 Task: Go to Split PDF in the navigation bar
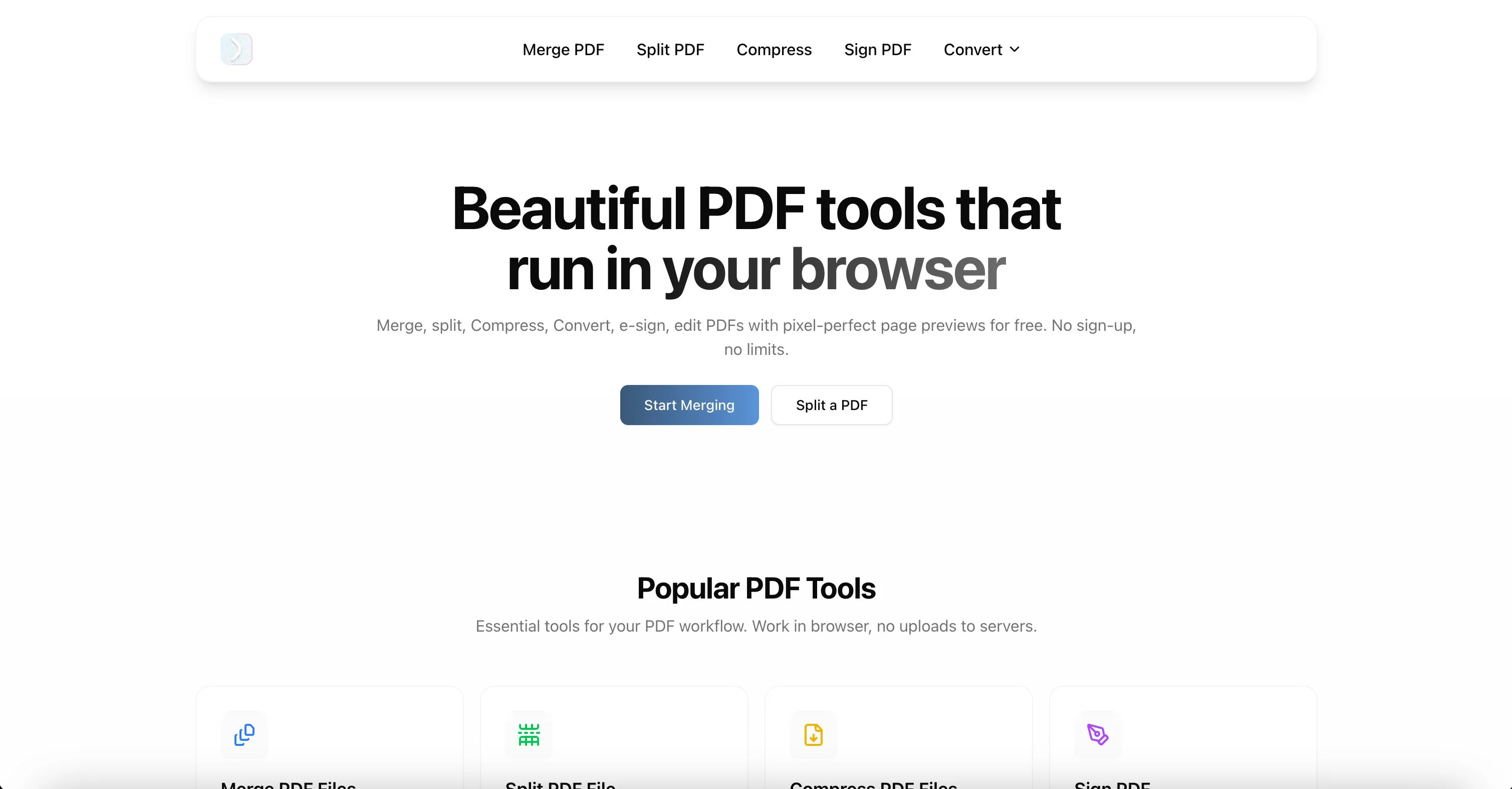click(670, 49)
